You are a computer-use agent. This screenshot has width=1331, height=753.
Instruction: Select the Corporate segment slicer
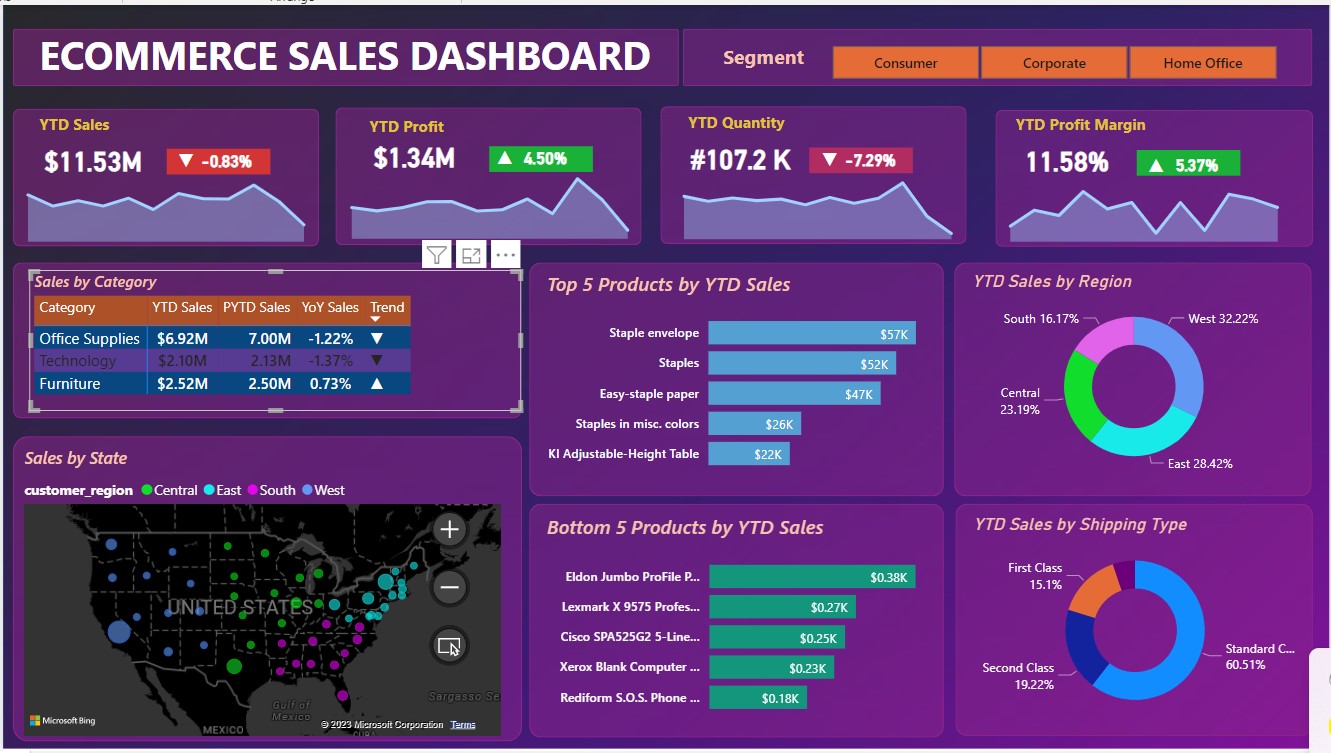click(1054, 63)
